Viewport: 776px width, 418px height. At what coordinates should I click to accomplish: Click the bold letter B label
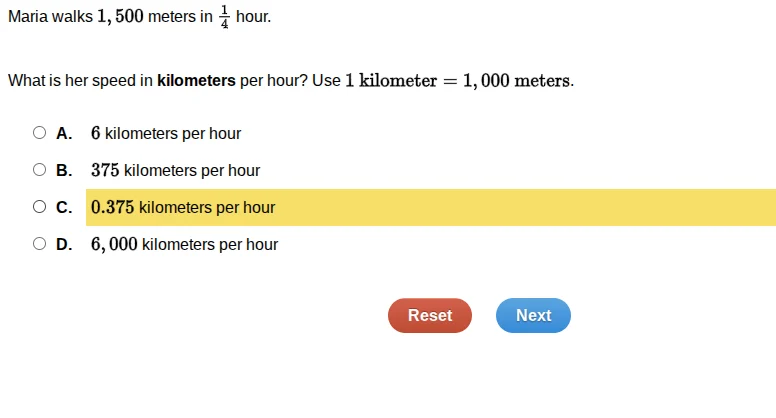click(x=64, y=170)
